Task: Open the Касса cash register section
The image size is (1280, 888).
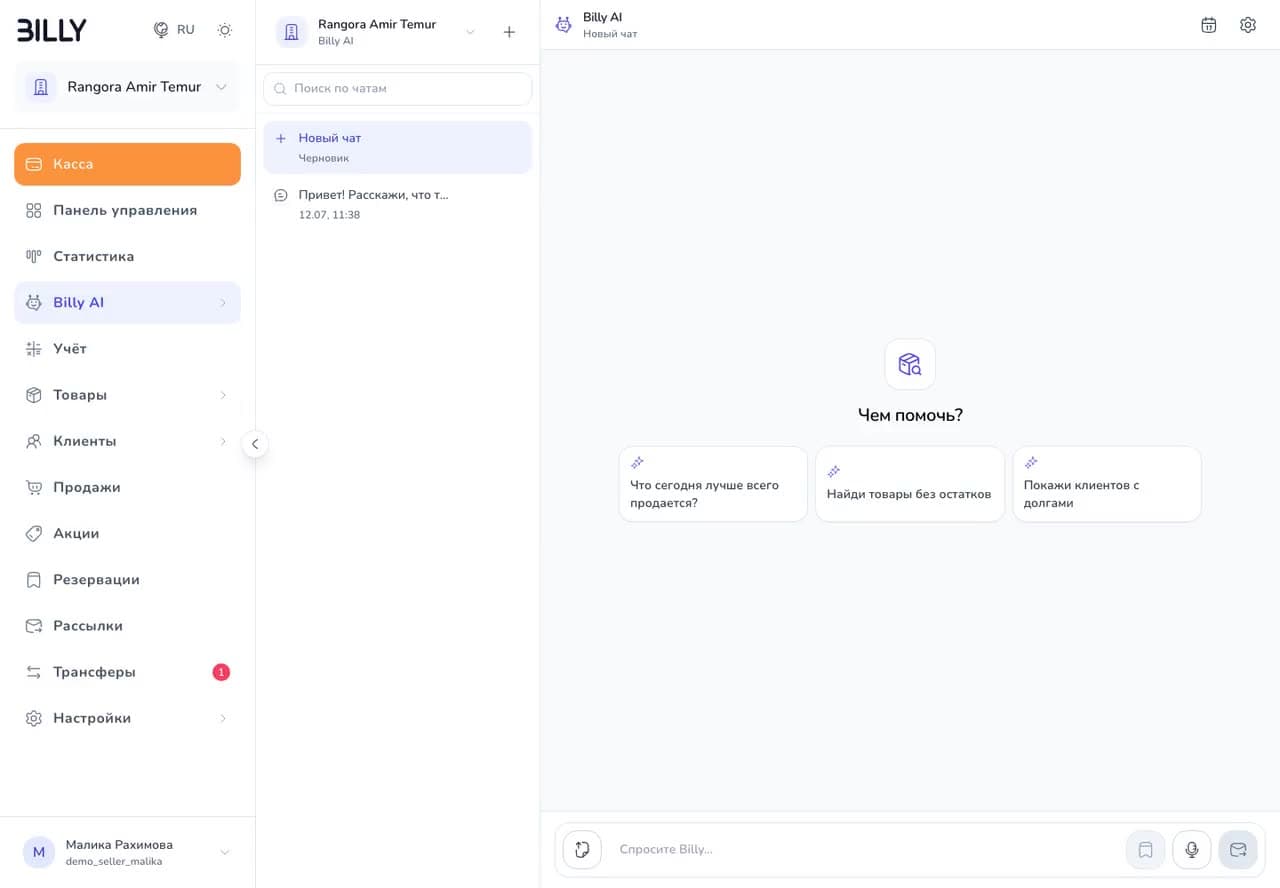Action: 127,164
